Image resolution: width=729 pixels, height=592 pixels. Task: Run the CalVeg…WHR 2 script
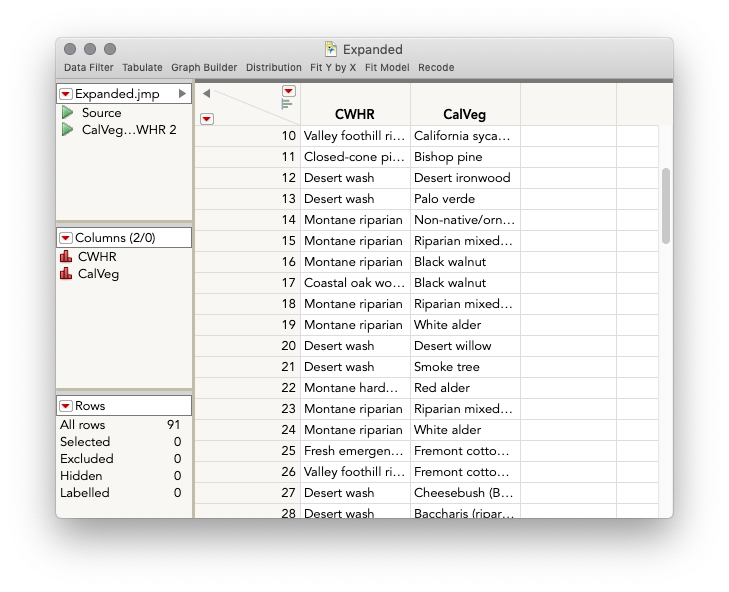67,130
